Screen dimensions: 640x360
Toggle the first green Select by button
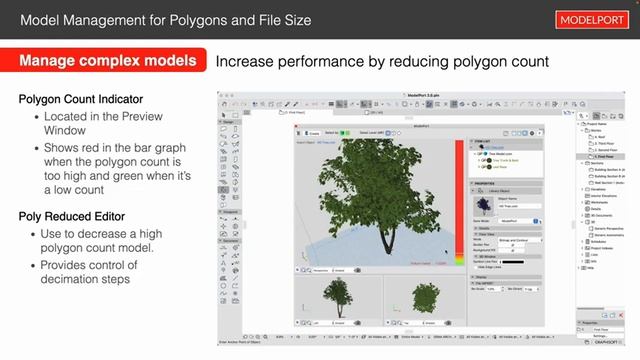tap(342, 133)
